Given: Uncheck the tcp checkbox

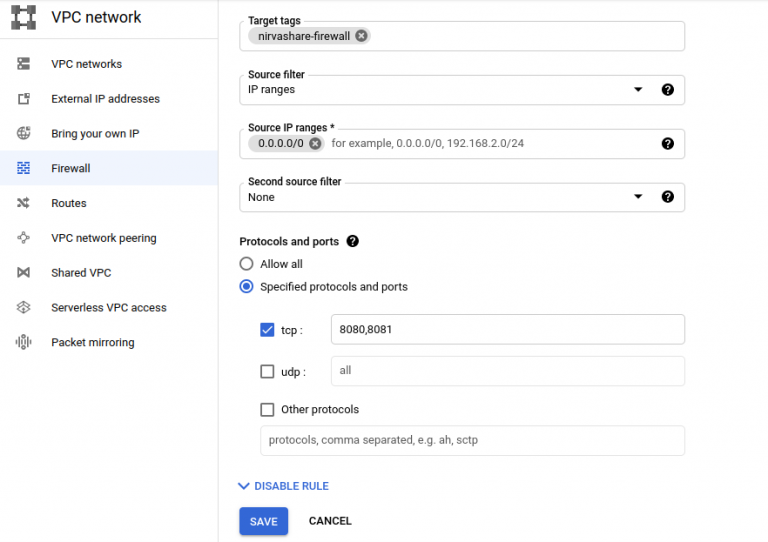Looking at the screenshot, I should tap(267, 330).
